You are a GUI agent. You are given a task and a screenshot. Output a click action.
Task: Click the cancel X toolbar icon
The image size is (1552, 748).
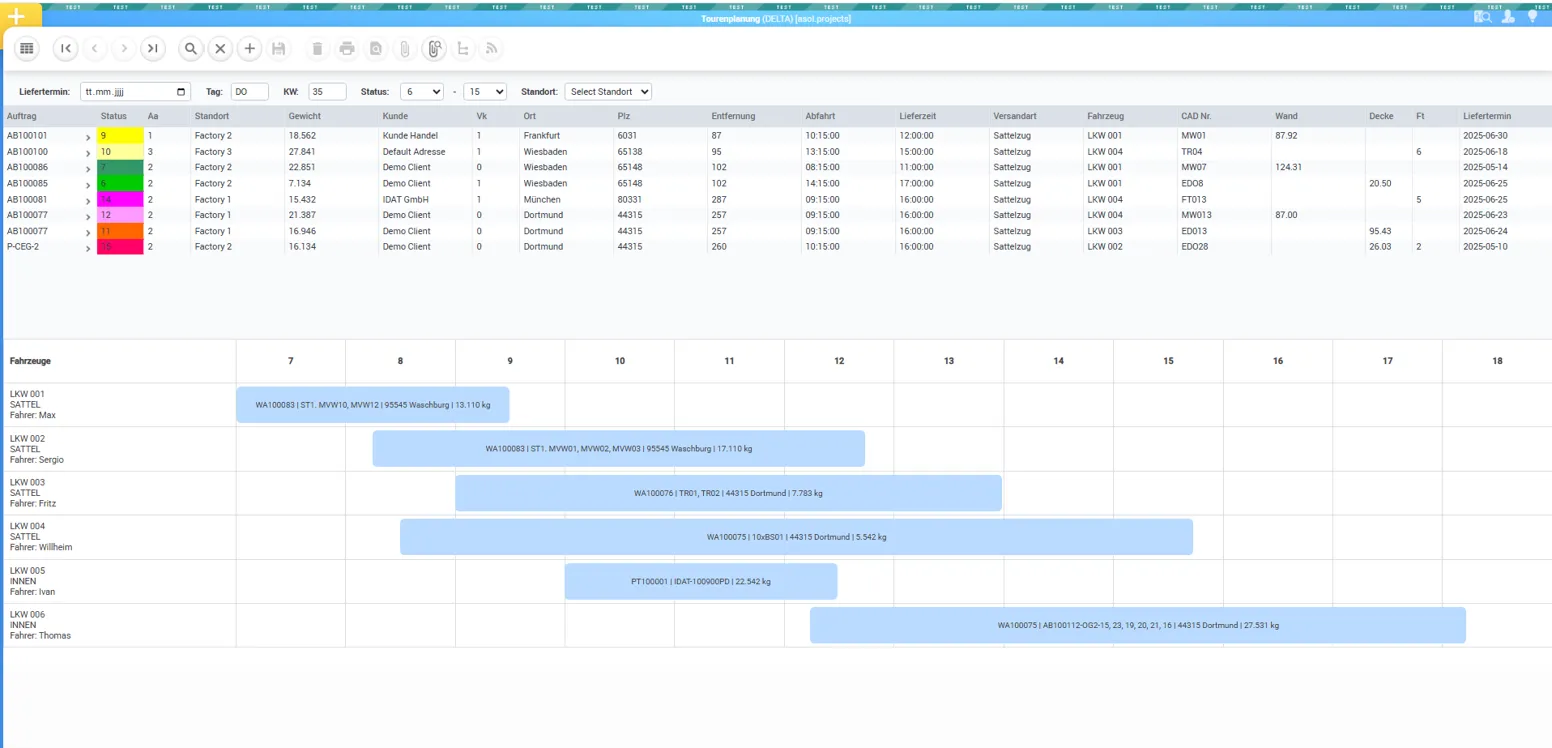[221, 48]
